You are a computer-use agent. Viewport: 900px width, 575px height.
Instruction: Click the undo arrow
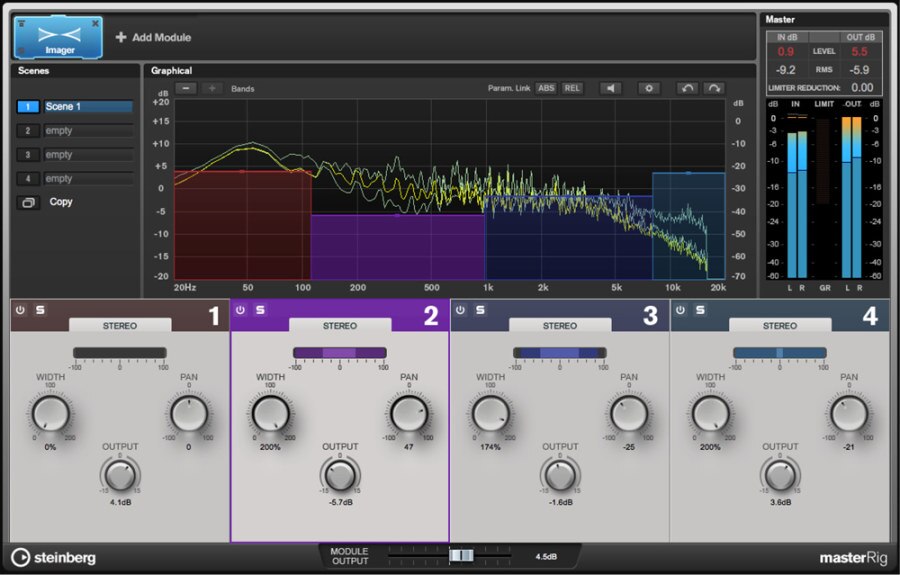click(687, 88)
